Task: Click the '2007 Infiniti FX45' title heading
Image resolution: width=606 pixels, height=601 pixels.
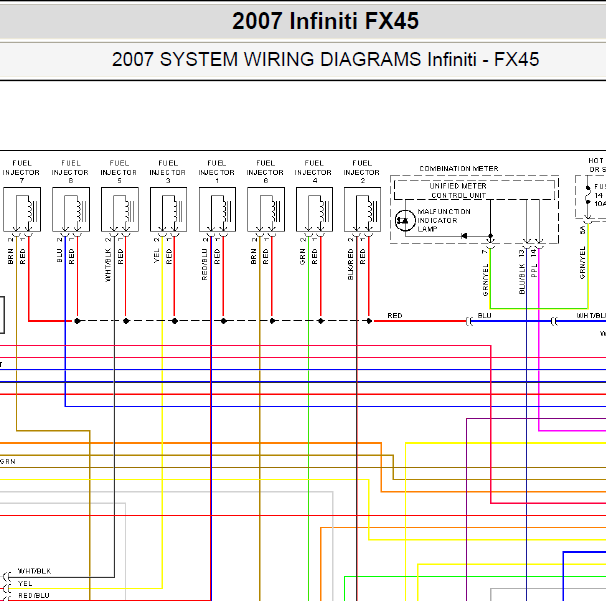Action: coord(325,21)
